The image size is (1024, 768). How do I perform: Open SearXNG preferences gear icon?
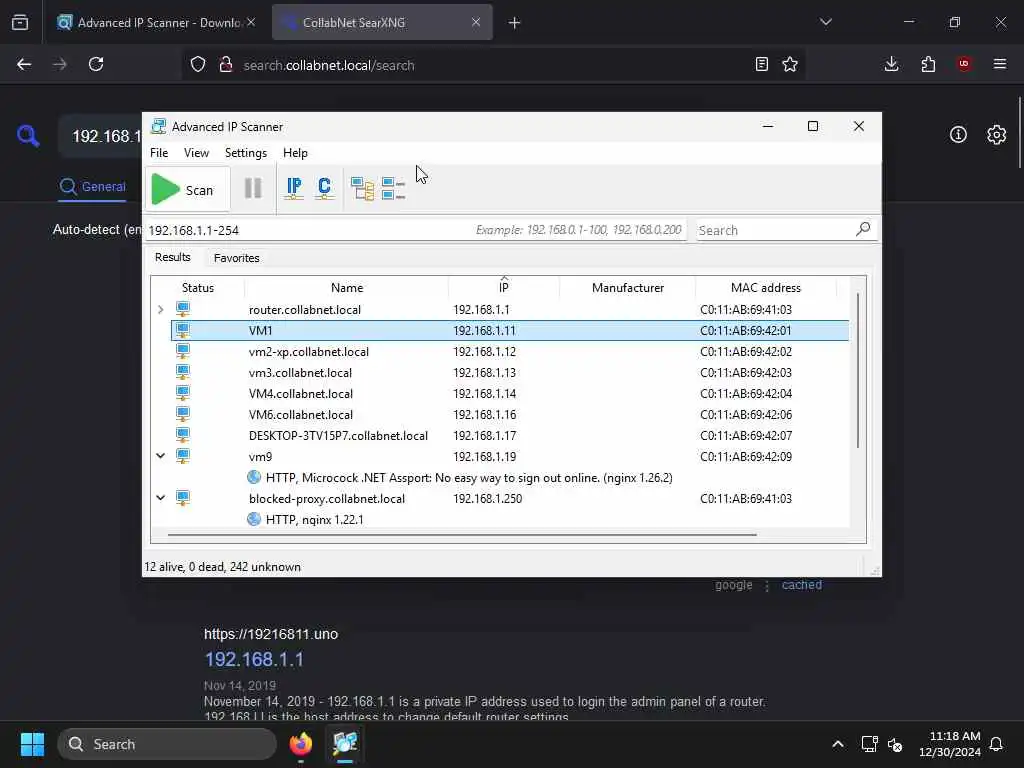[996, 135]
